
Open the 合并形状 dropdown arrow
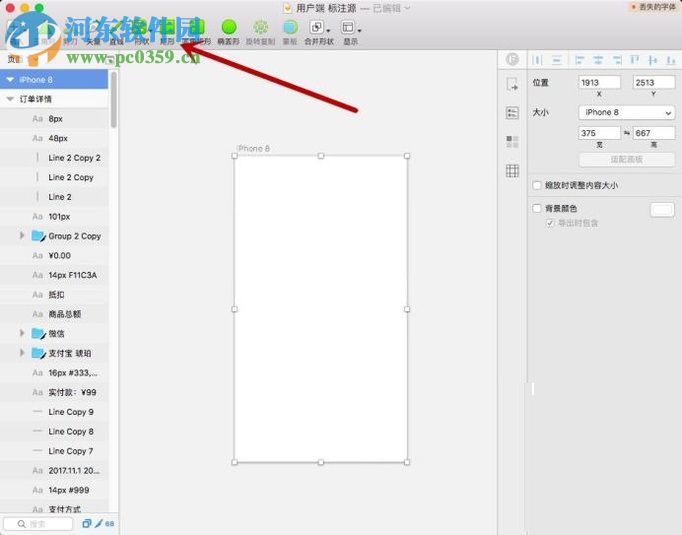click(328, 31)
